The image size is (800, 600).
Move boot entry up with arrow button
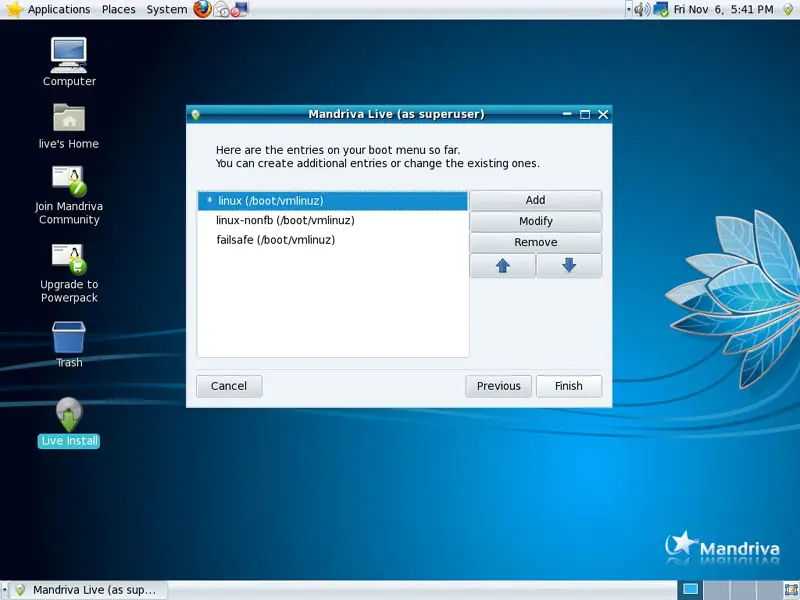point(503,265)
